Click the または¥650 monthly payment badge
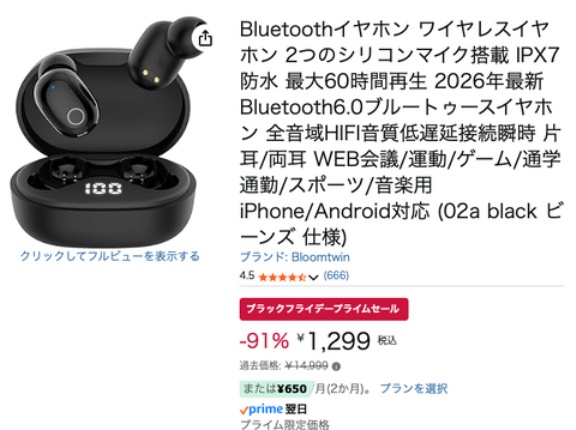Viewport: 576px width, 430px height. pyautogui.click(x=276, y=389)
